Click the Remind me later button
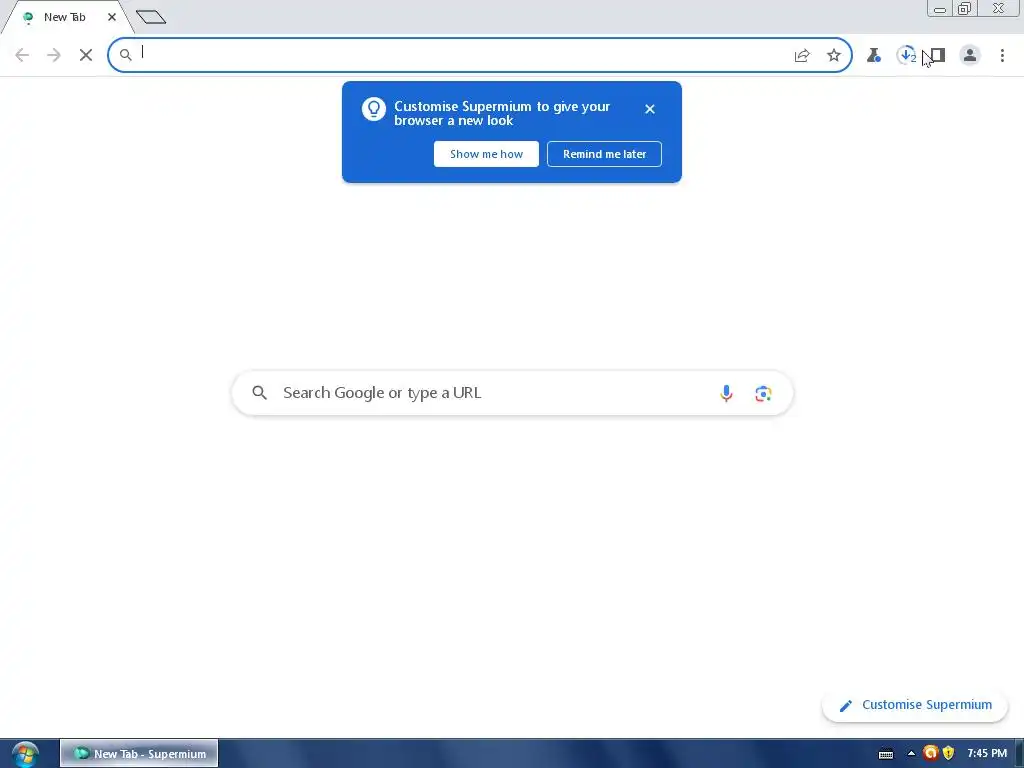The width and height of the screenshot is (1024, 768). tap(604, 154)
